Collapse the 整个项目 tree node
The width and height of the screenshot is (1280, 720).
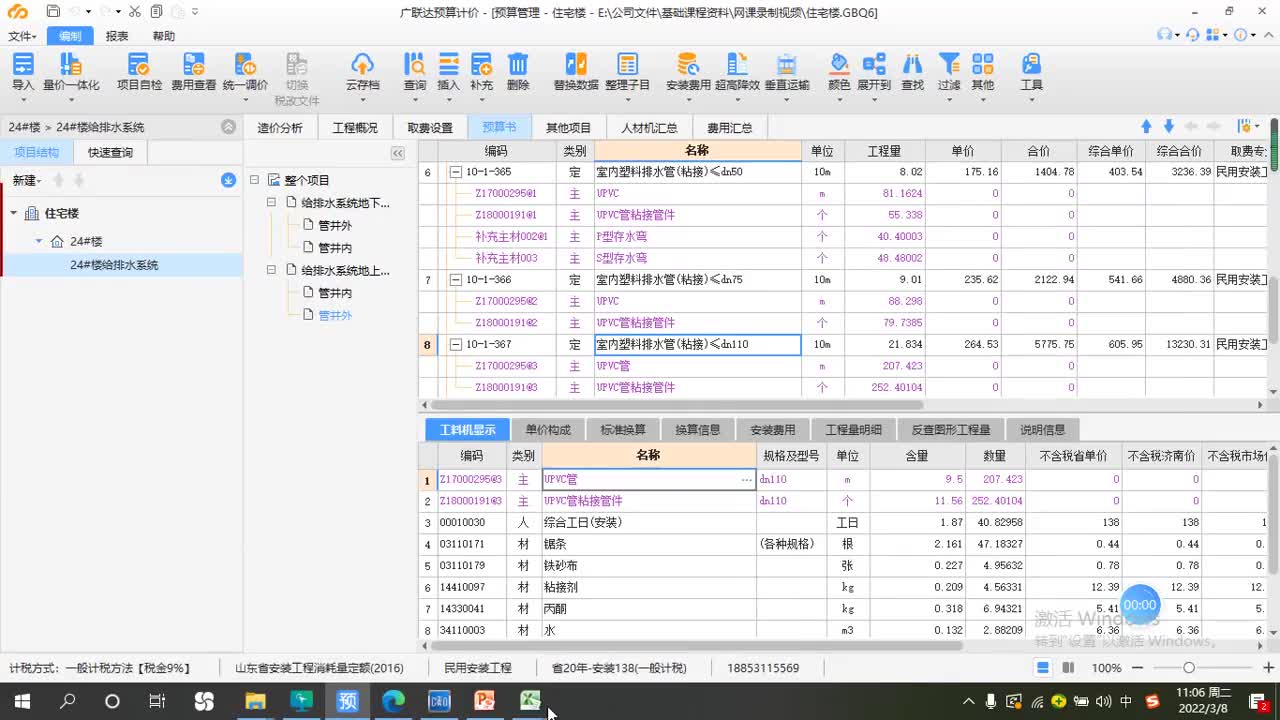[254, 180]
